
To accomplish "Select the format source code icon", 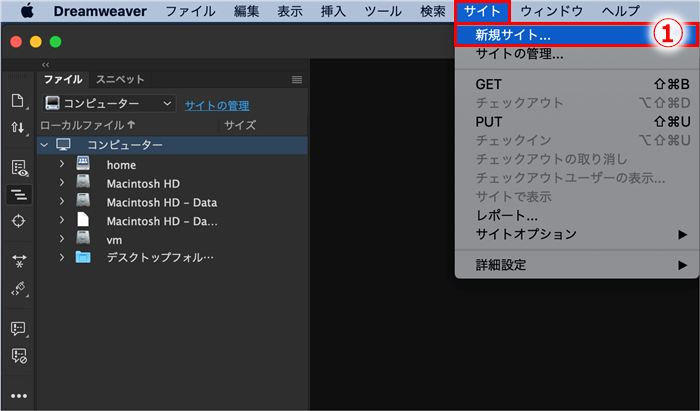I will coord(19,195).
